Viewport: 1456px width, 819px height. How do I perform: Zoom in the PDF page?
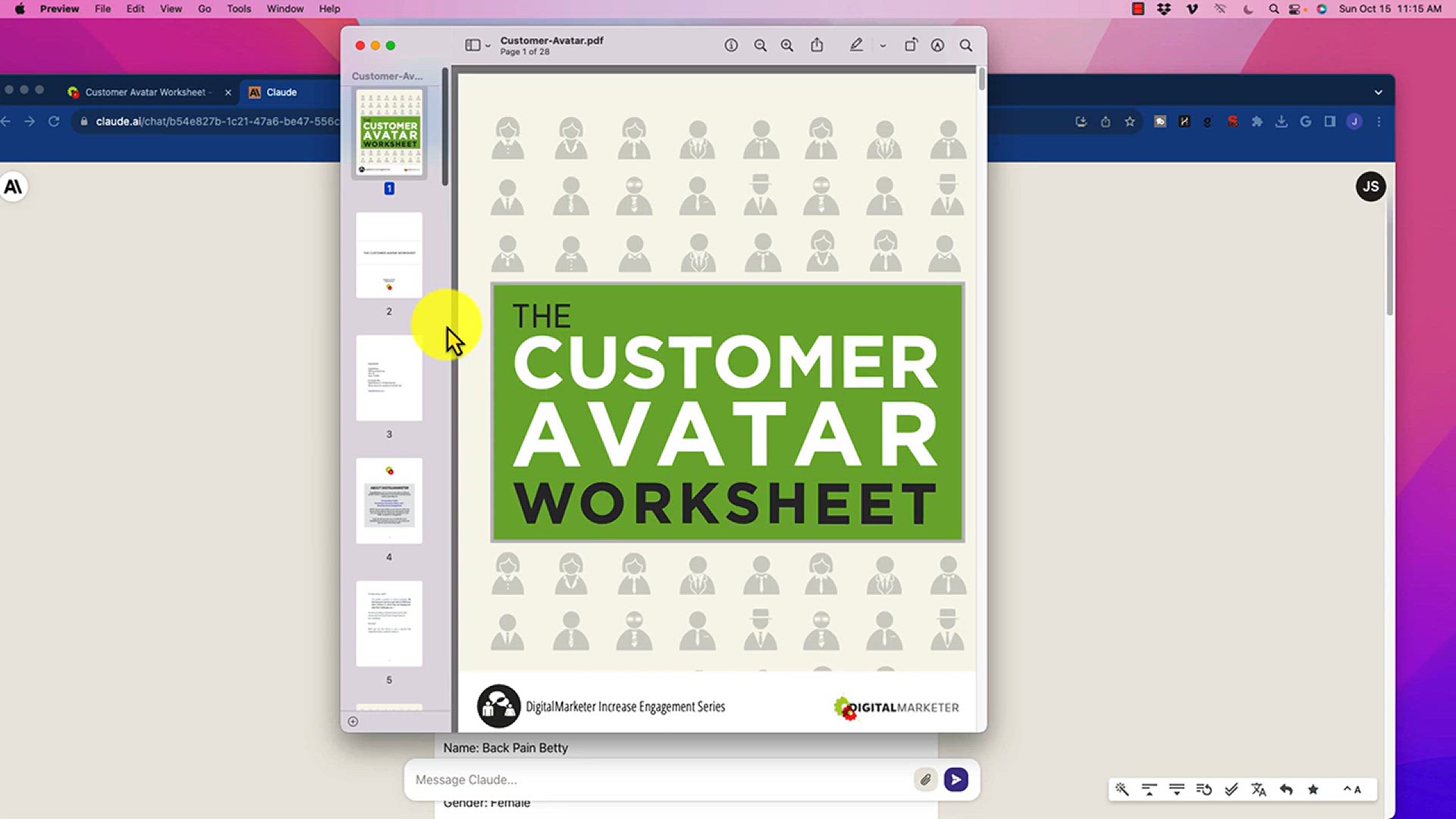(787, 45)
